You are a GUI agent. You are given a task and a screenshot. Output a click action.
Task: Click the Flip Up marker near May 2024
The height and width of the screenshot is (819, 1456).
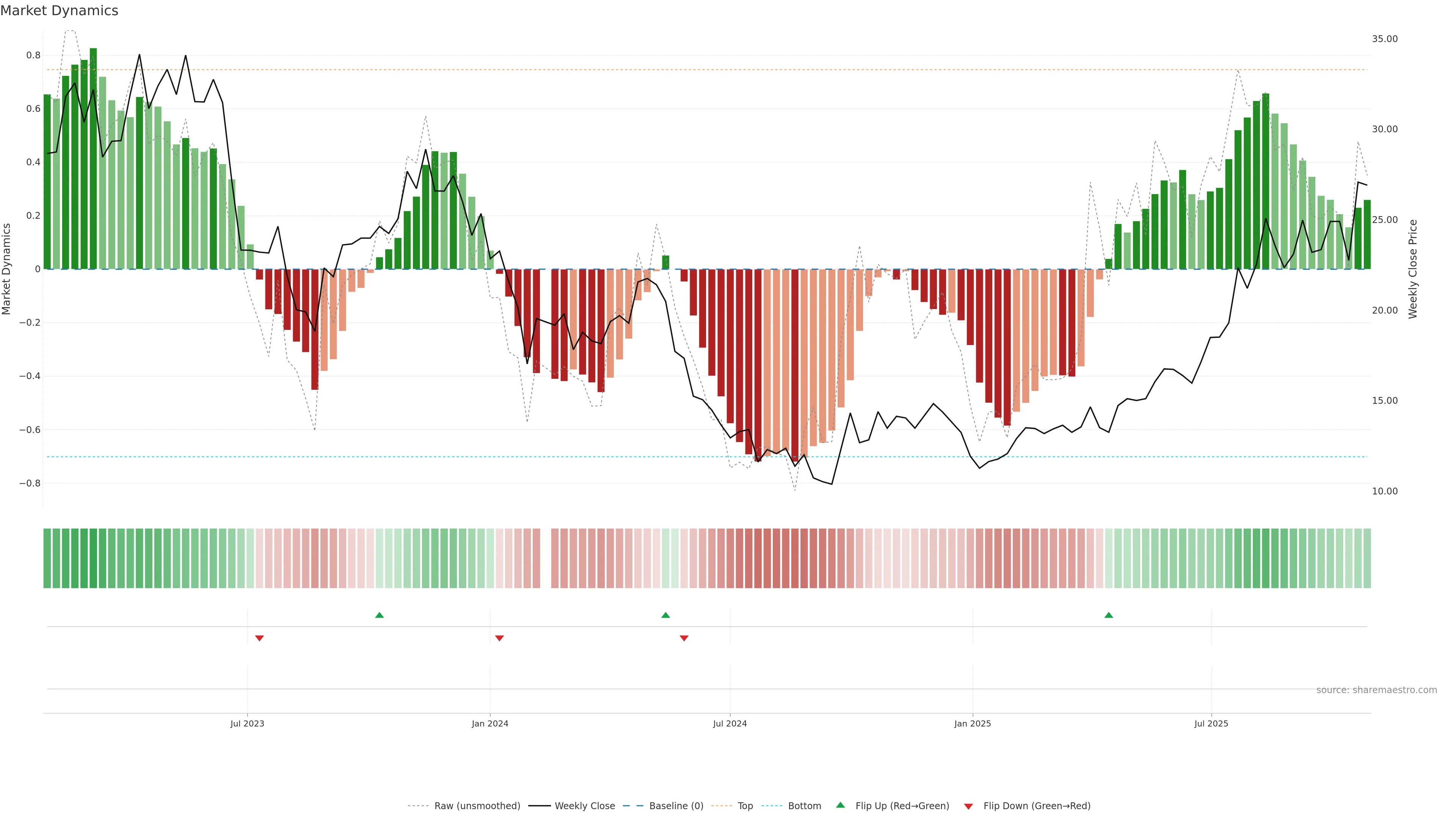click(665, 615)
